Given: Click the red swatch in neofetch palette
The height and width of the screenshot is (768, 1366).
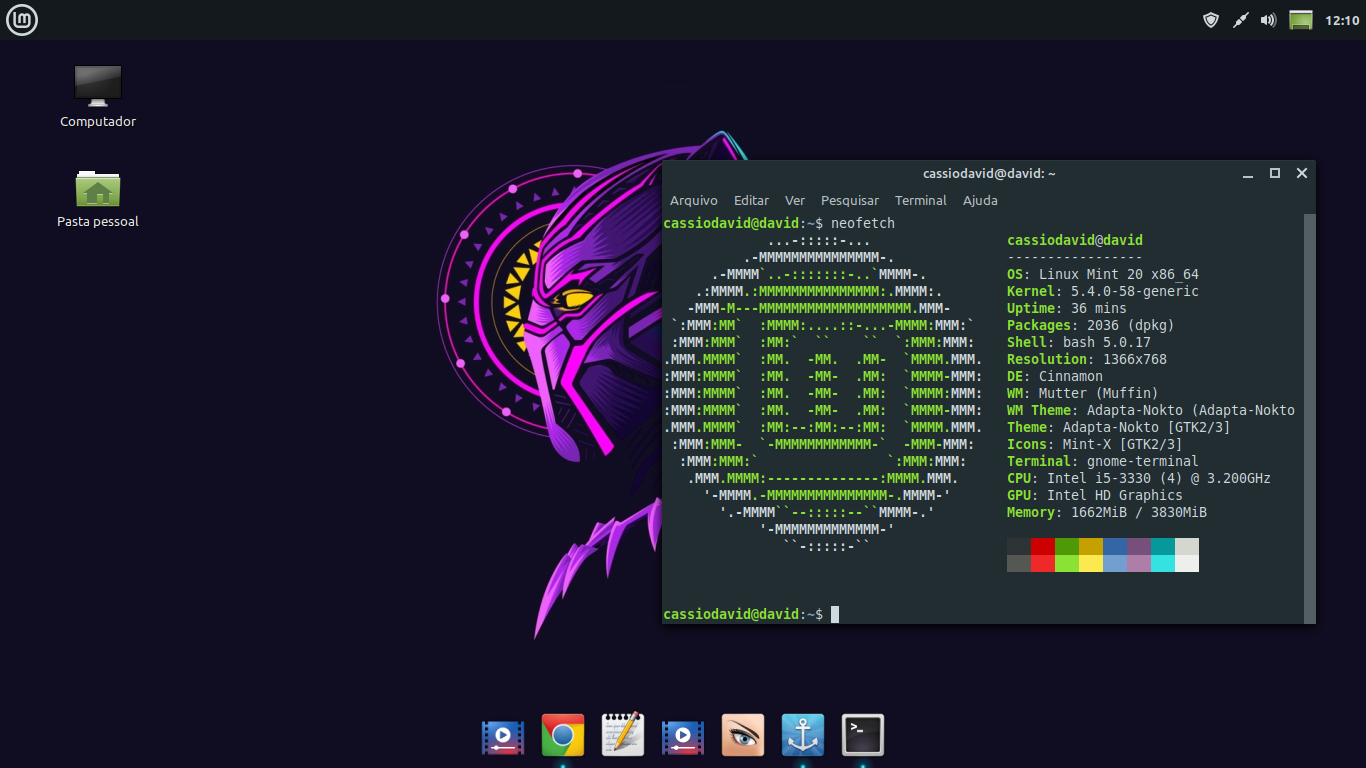Looking at the screenshot, I should pyautogui.click(x=1043, y=546).
